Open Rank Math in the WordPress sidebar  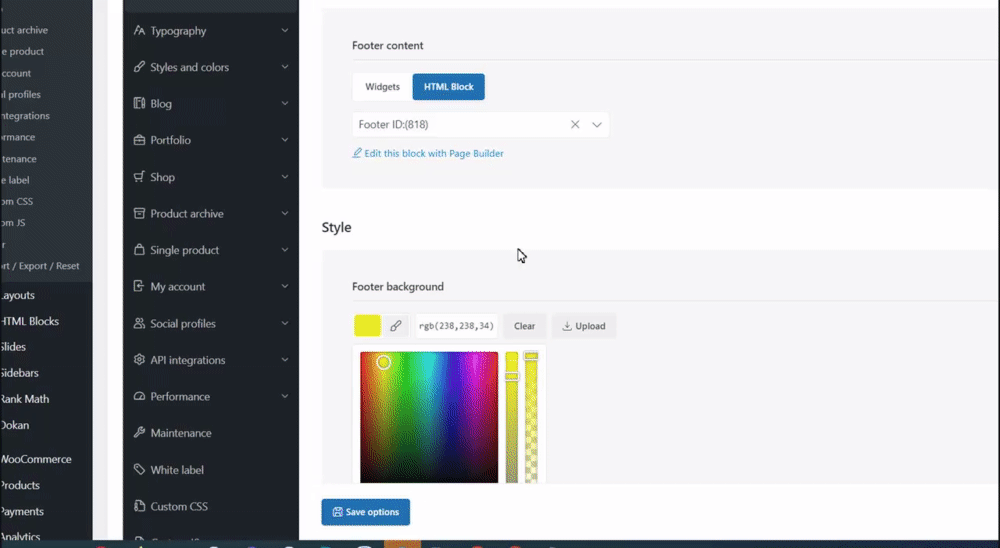tap(25, 399)
